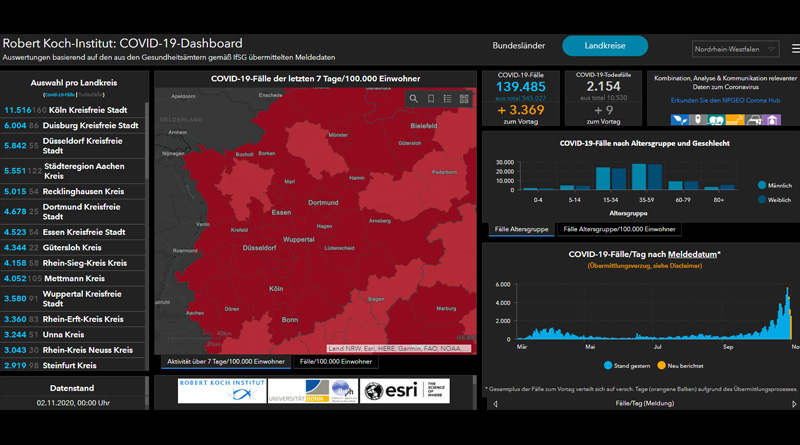This screenshot has width=800, height=445.
Task: Click the teal people hub icon
Action: (716, 120)
